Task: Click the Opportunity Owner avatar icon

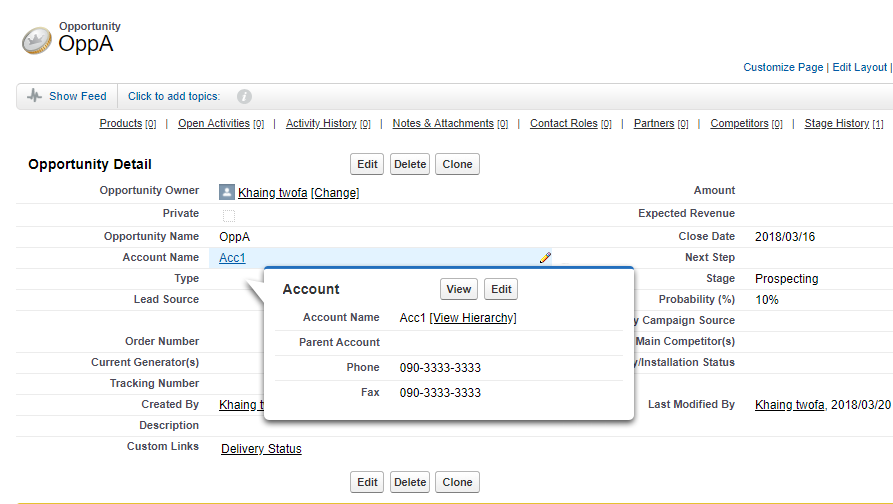Action: (227, 192)
